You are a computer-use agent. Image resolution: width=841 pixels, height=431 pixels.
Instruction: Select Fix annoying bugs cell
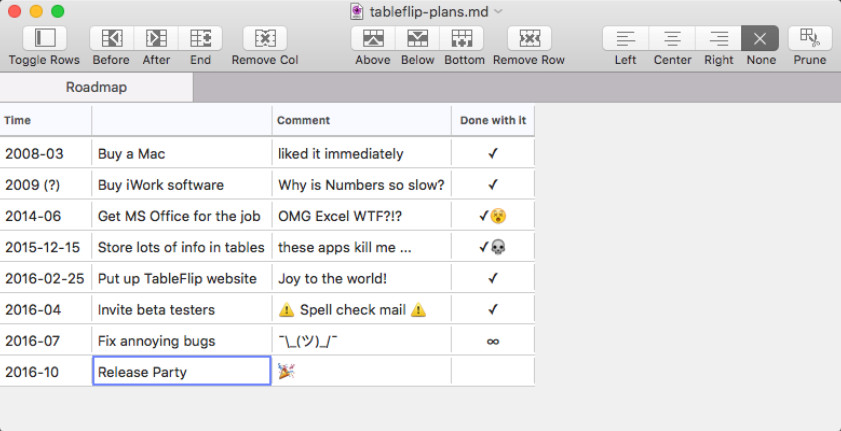(x=182, y=340)
